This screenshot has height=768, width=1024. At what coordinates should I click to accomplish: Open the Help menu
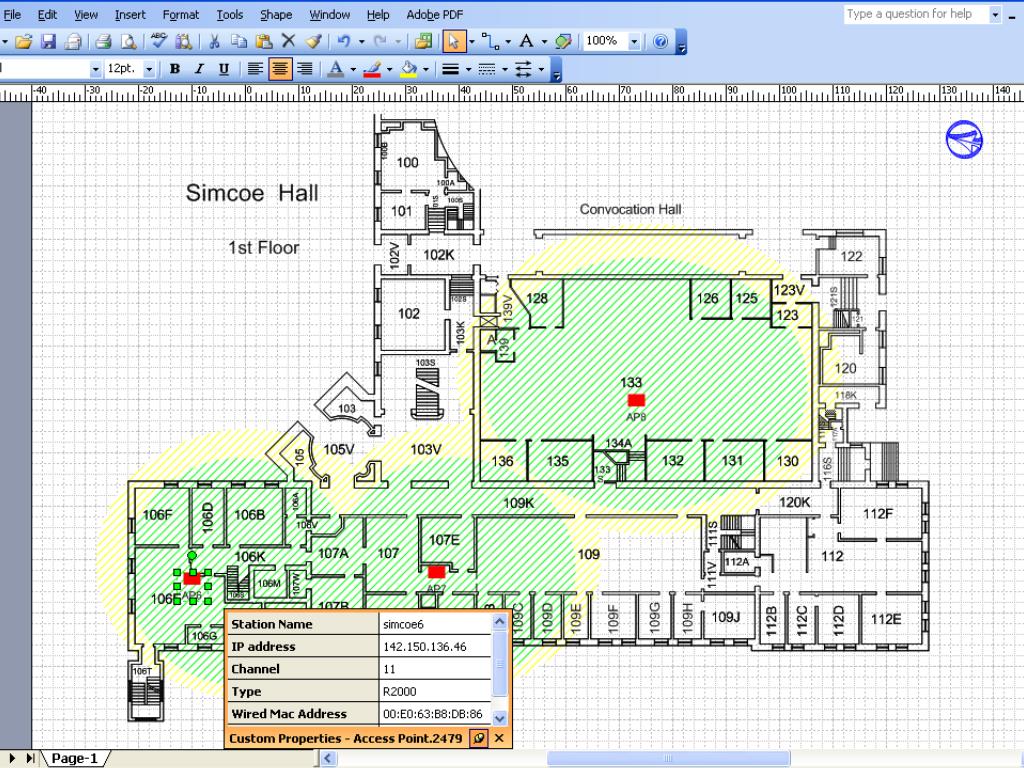pyautogui.click(x=377, y=14)
